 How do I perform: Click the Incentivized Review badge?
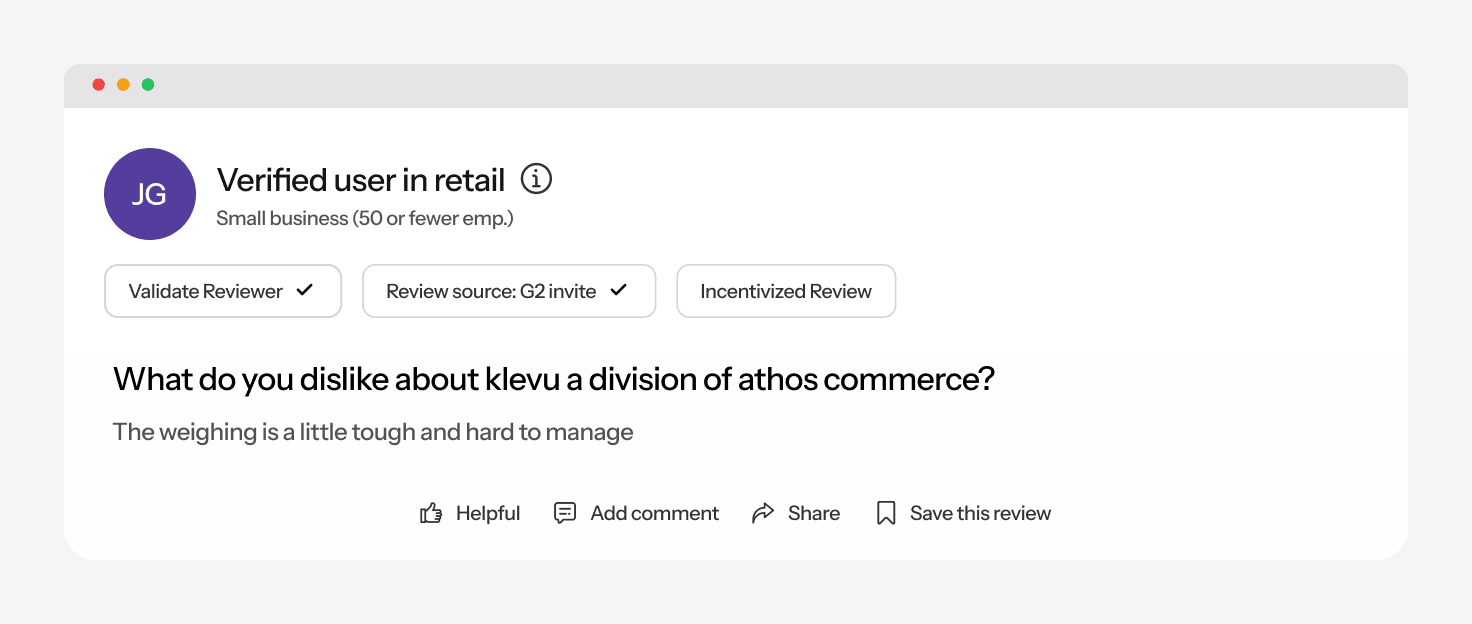786,292
